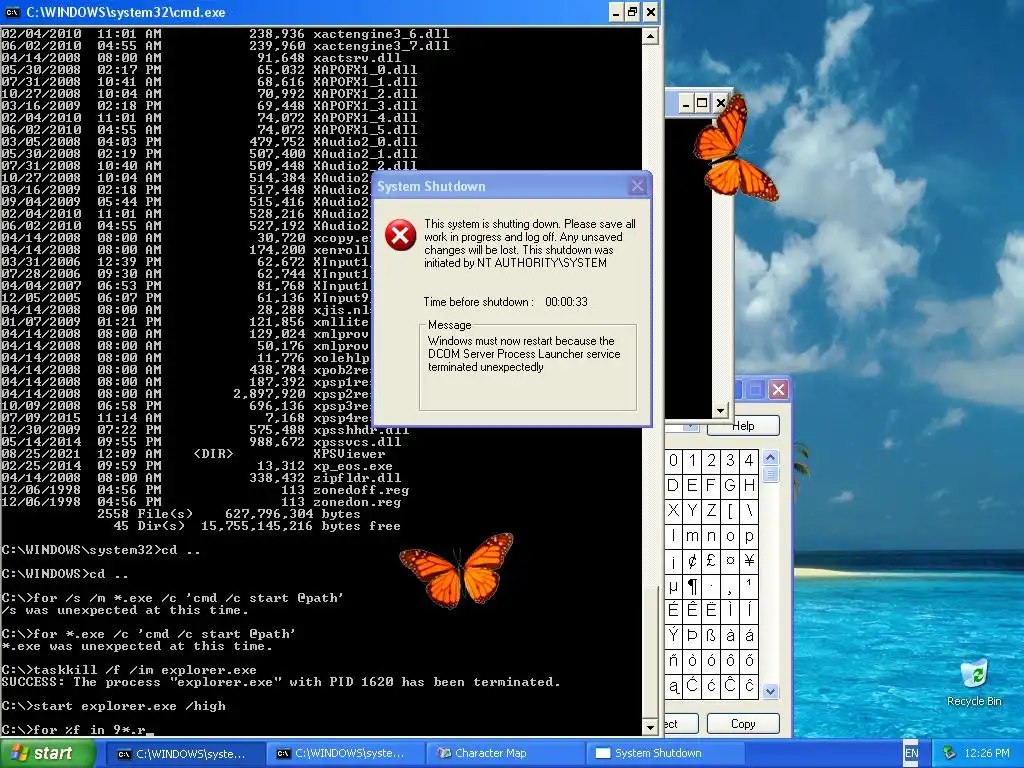This screenshot has height=768, width=1024.
Task: Select the currency sign ¤ character
Action: (x=730, y=560)
